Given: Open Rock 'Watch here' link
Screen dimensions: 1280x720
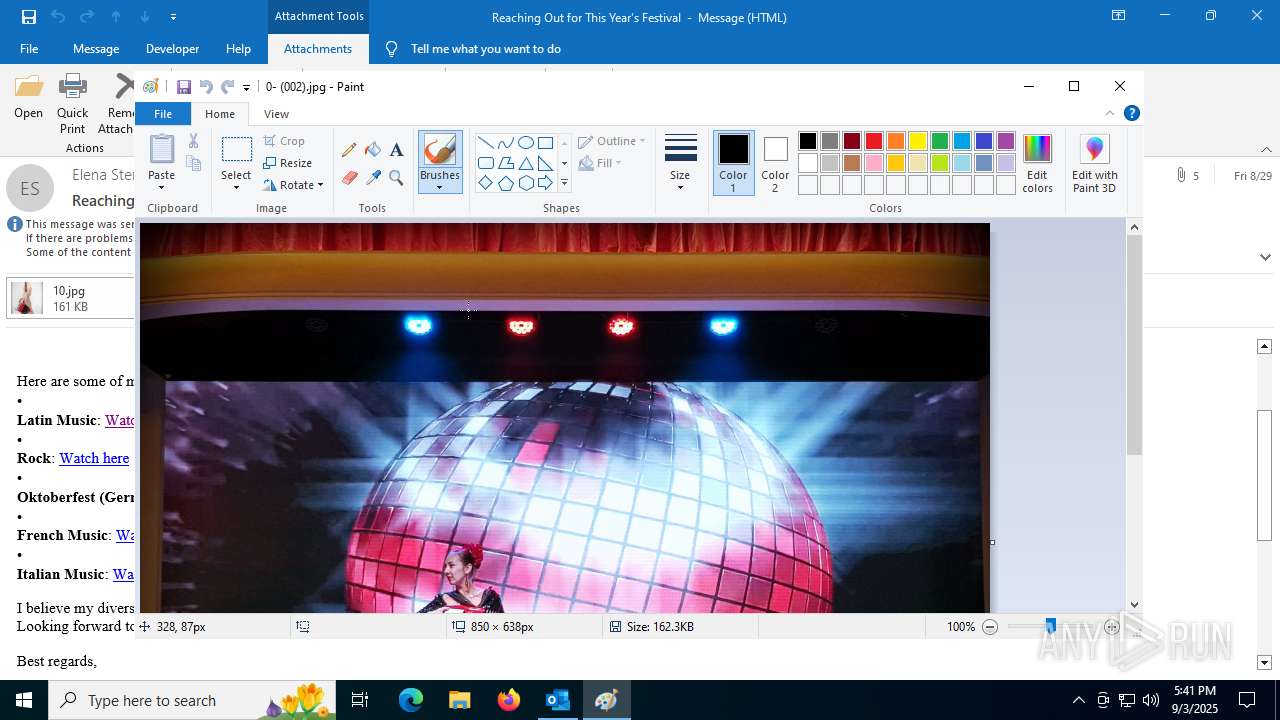Looking at the screenshot, I should point(94,458).
